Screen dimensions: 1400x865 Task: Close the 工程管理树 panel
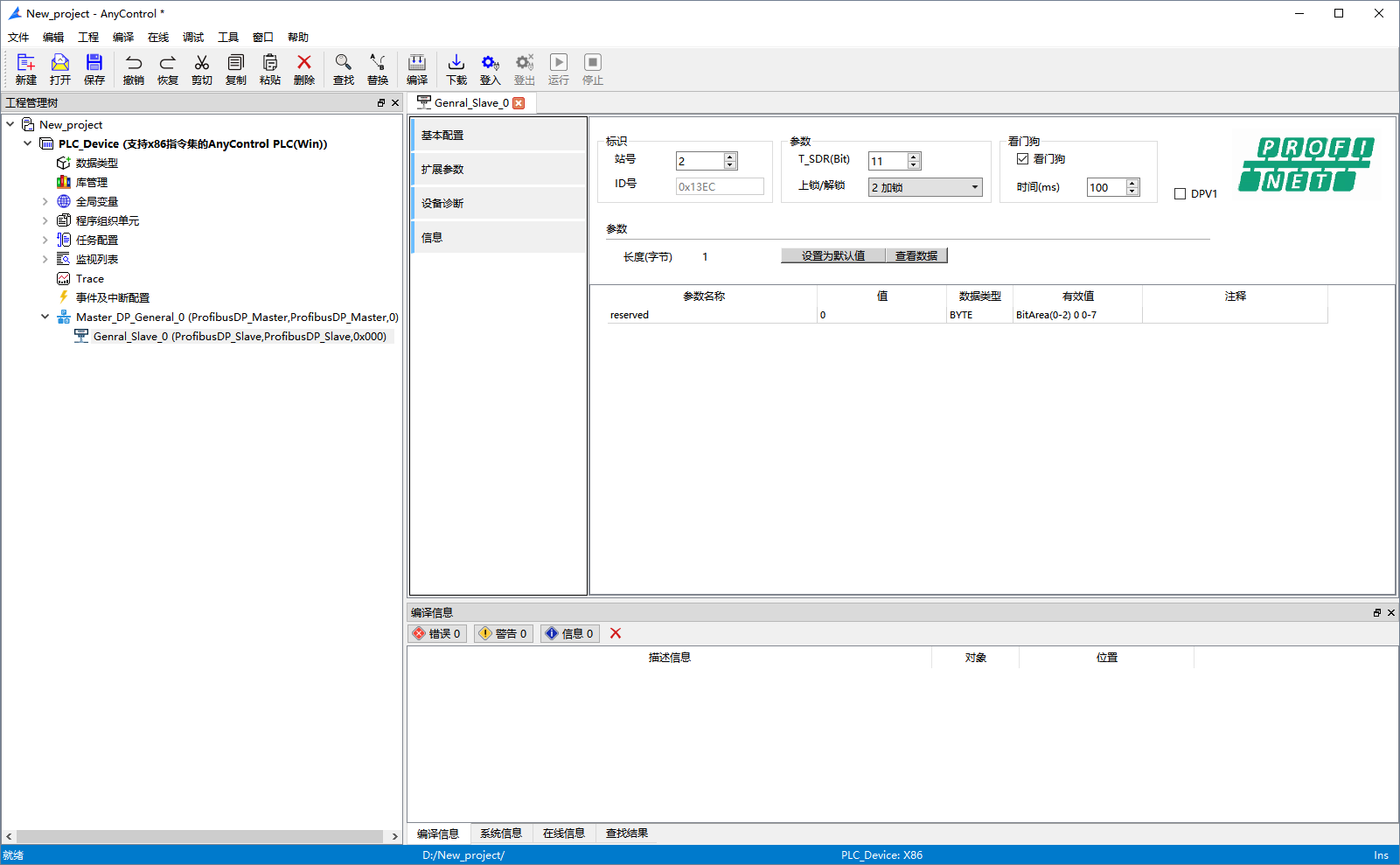coord(395,103)
